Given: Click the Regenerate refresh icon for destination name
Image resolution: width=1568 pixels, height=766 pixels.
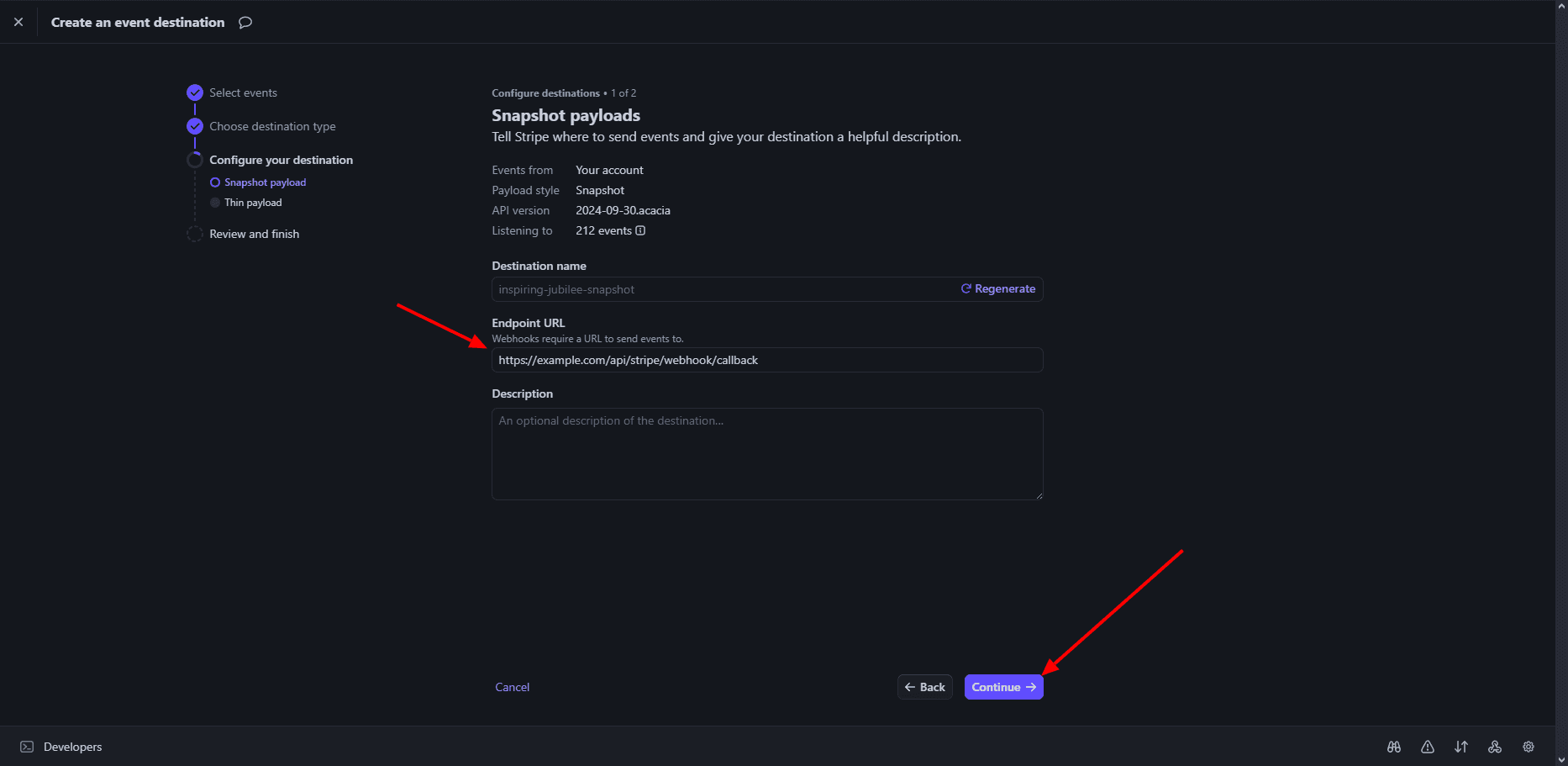Looking at the screenshot, I should (965, 288).
